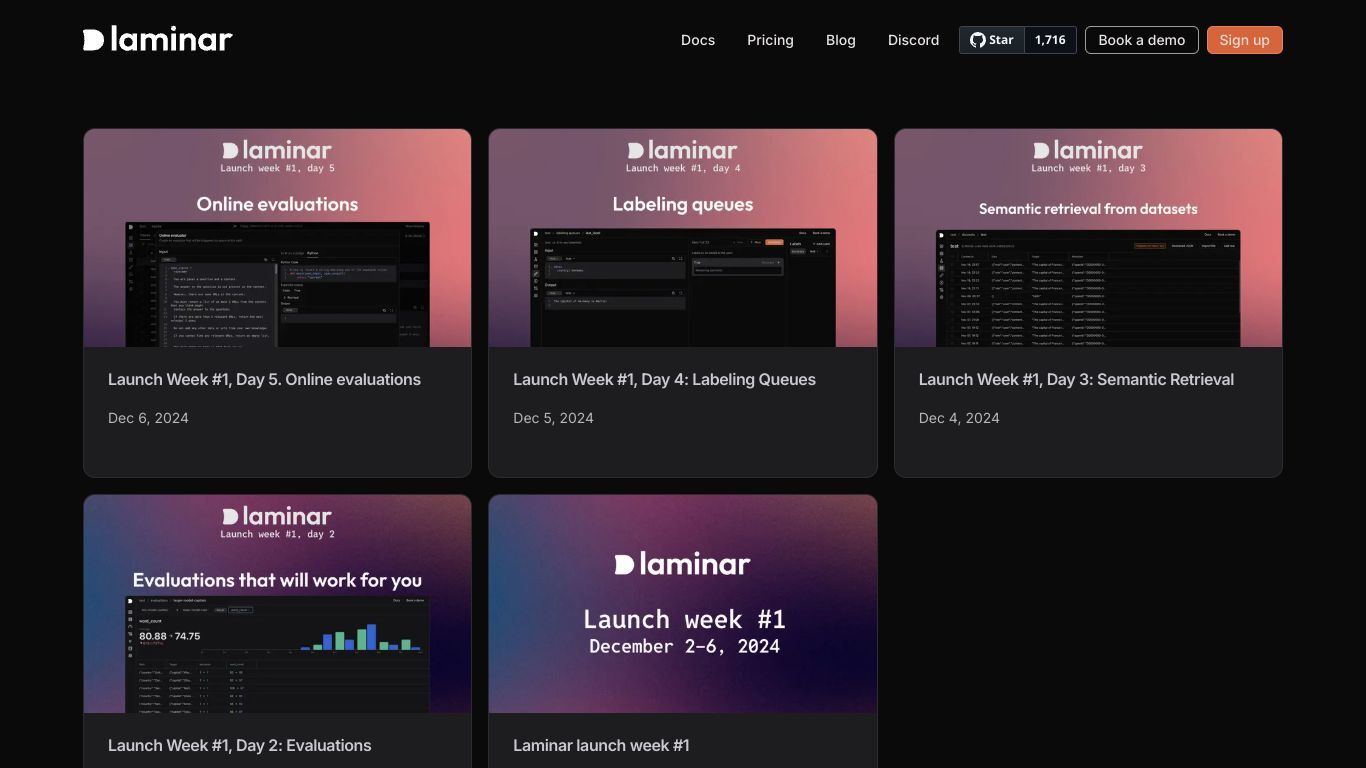Open Evaluations that will work for you thumbnail
1366x768 pixels.
click(x=277, y=604)
